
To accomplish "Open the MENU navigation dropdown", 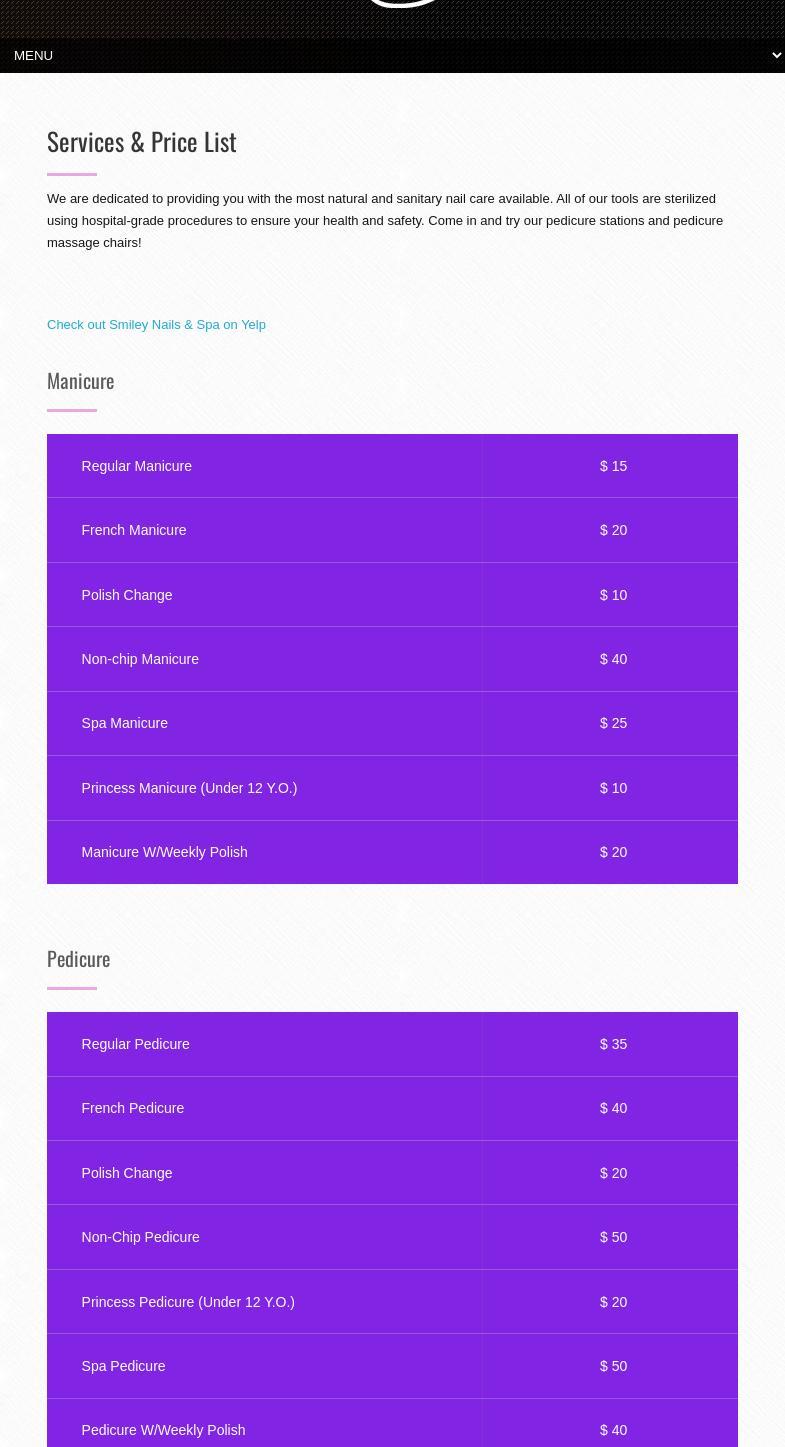I will (x=392, y=56).
